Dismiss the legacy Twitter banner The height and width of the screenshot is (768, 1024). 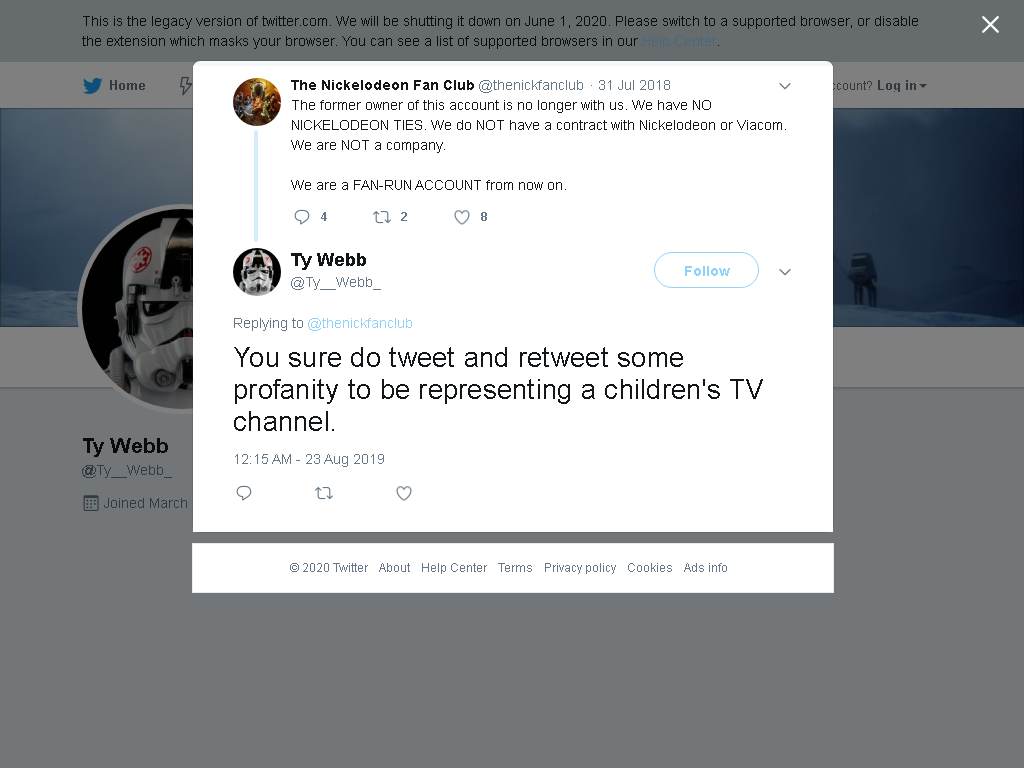990,25
